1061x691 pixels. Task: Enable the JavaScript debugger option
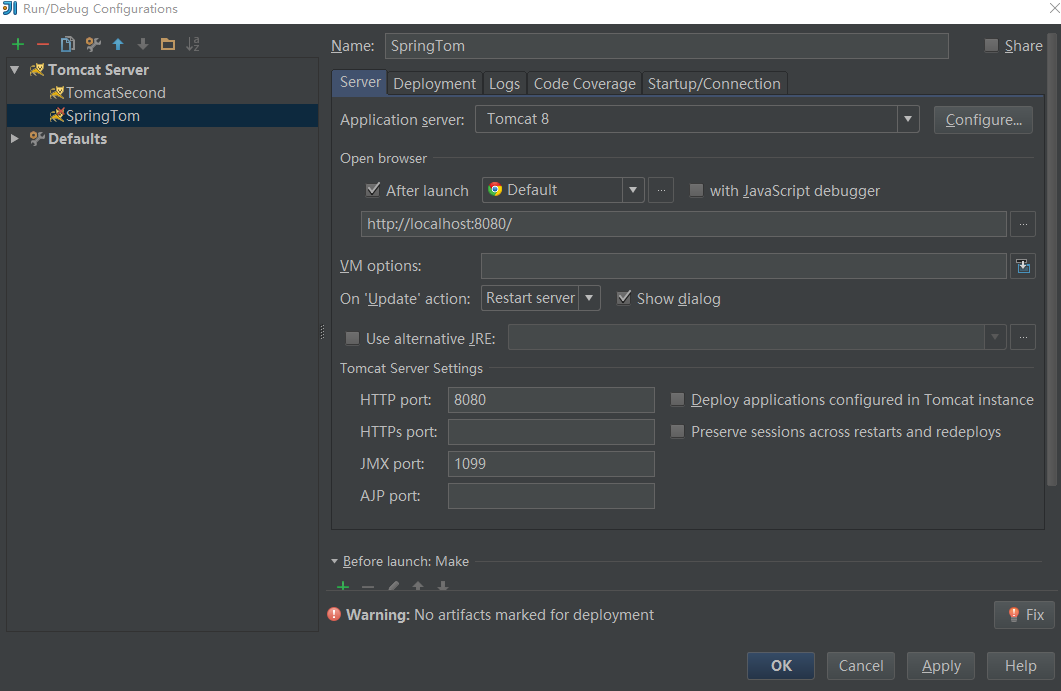697,190
